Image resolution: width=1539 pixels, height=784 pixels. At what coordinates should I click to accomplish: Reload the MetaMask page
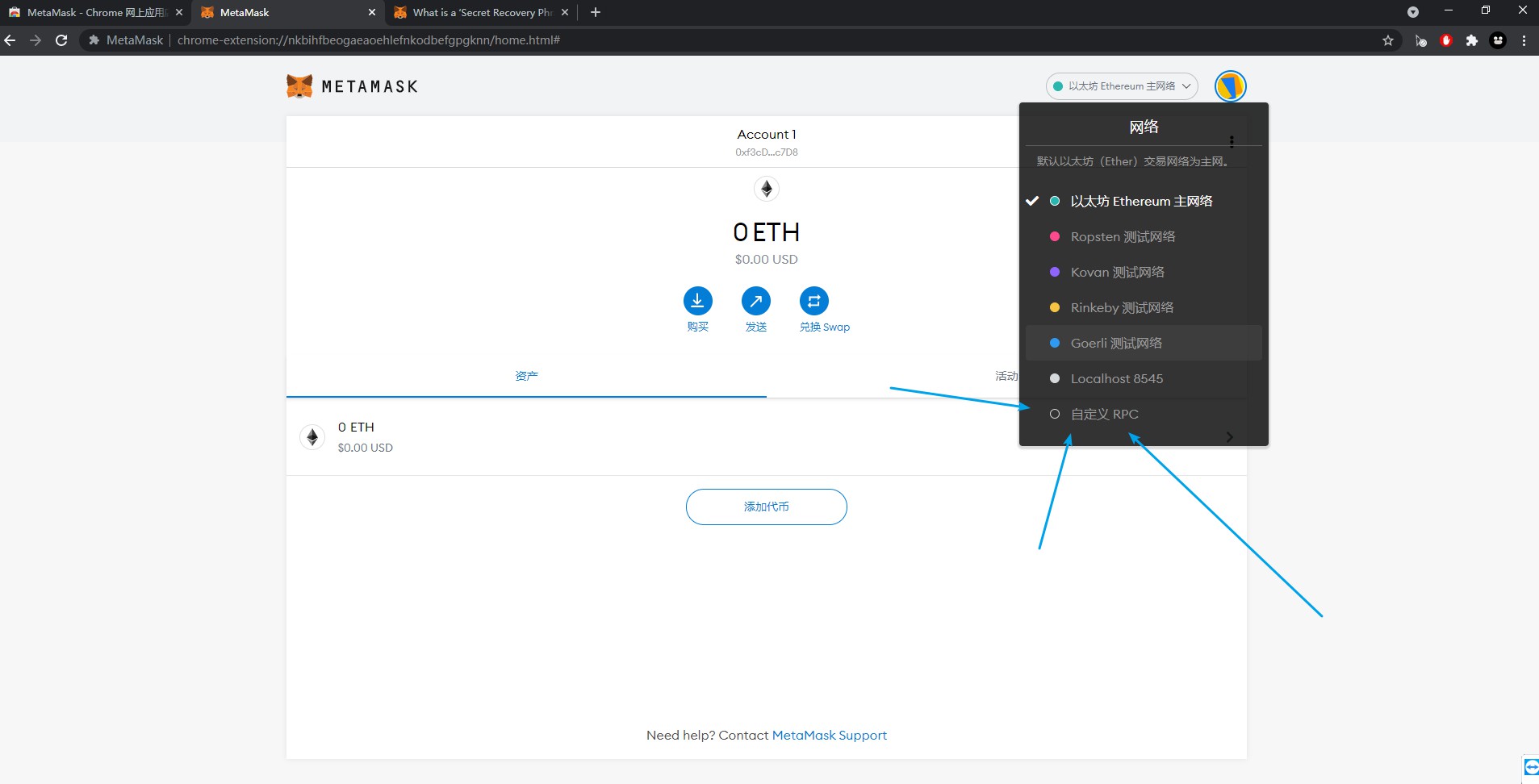click(61, 40)
